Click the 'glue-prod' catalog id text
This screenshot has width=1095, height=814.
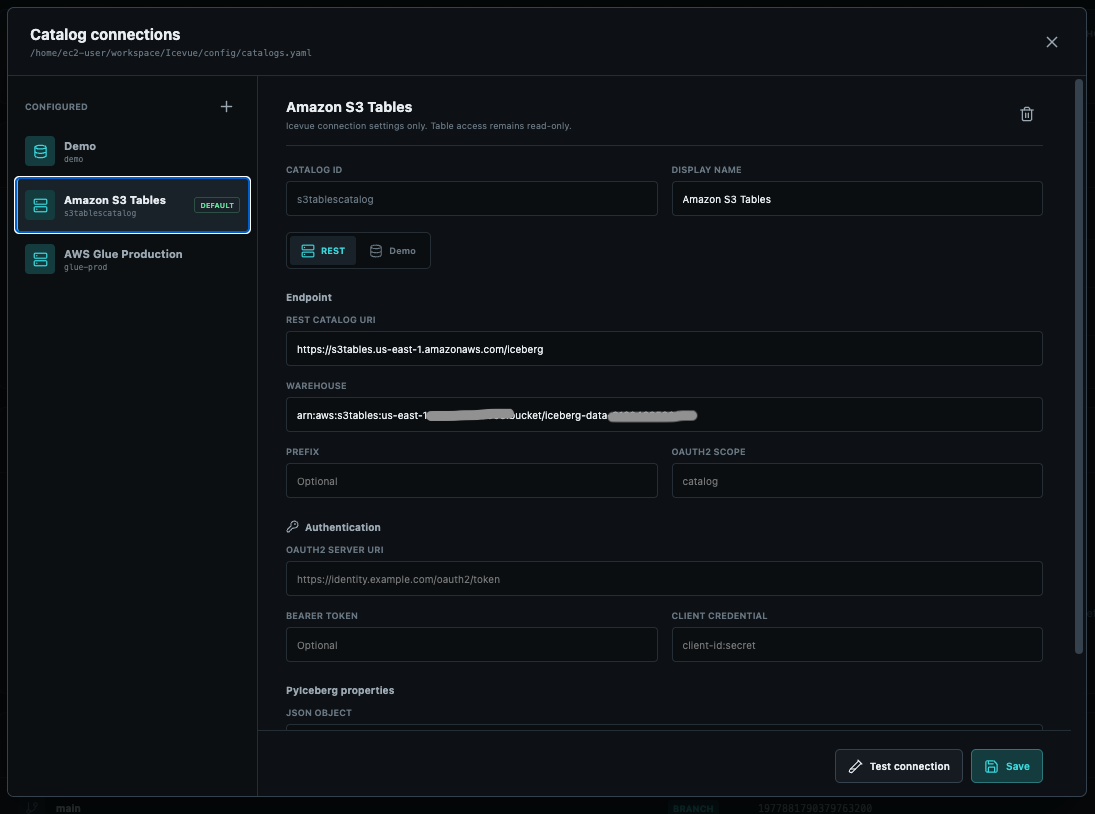pyautogui.click(x=86, y=267)
